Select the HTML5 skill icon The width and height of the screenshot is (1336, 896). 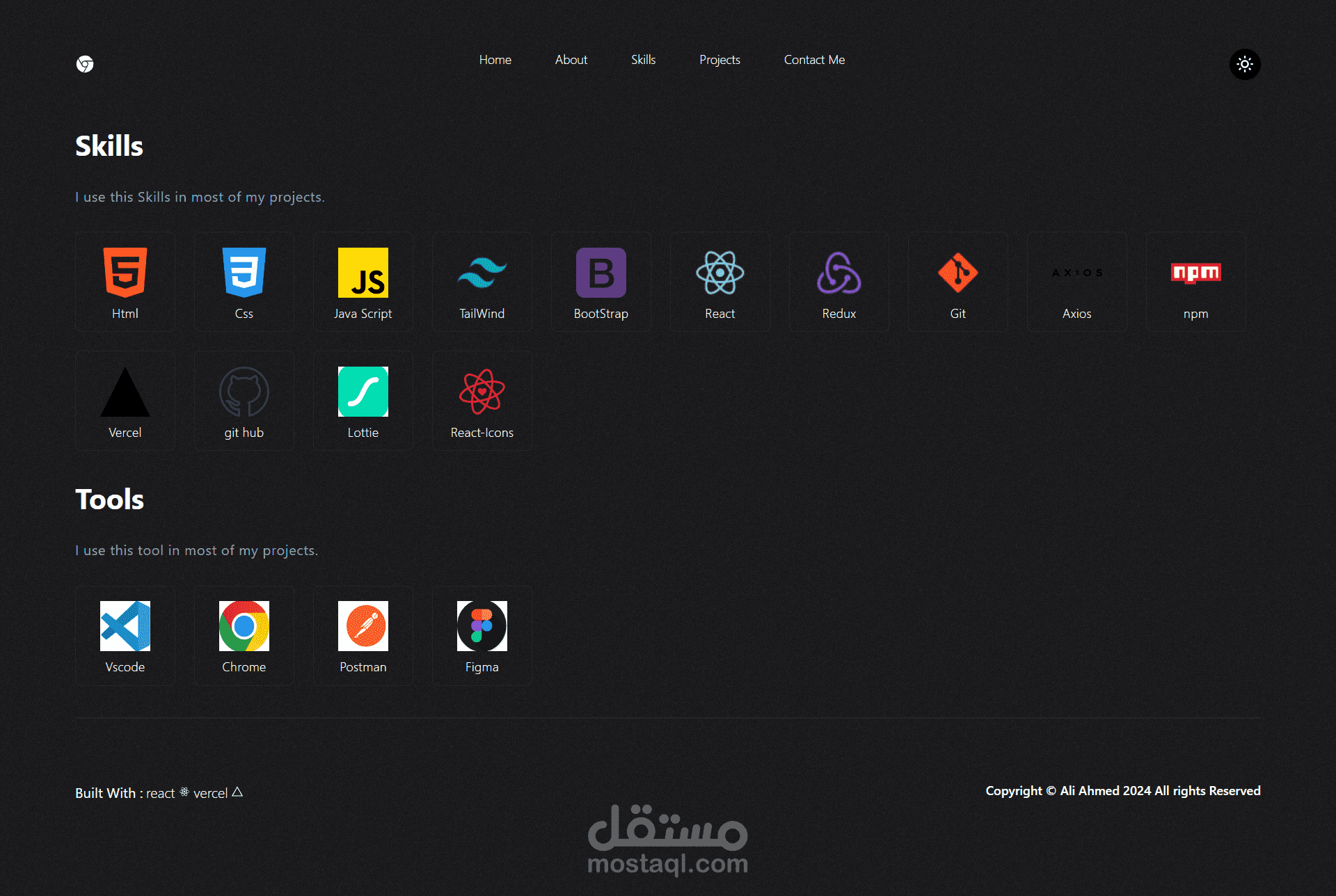125,272
